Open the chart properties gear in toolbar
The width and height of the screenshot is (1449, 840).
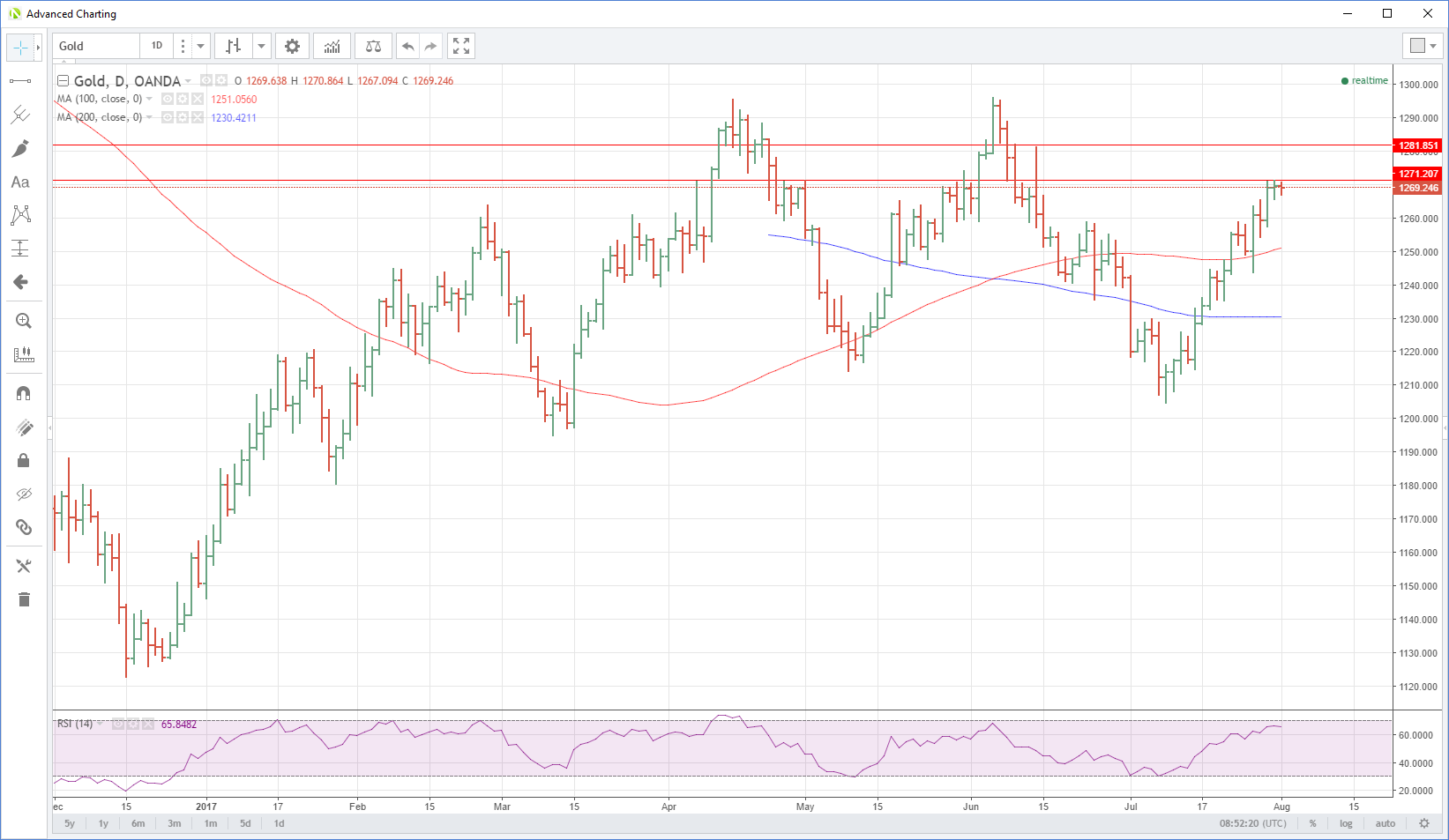pyautogui.click(x=292, y=46)
